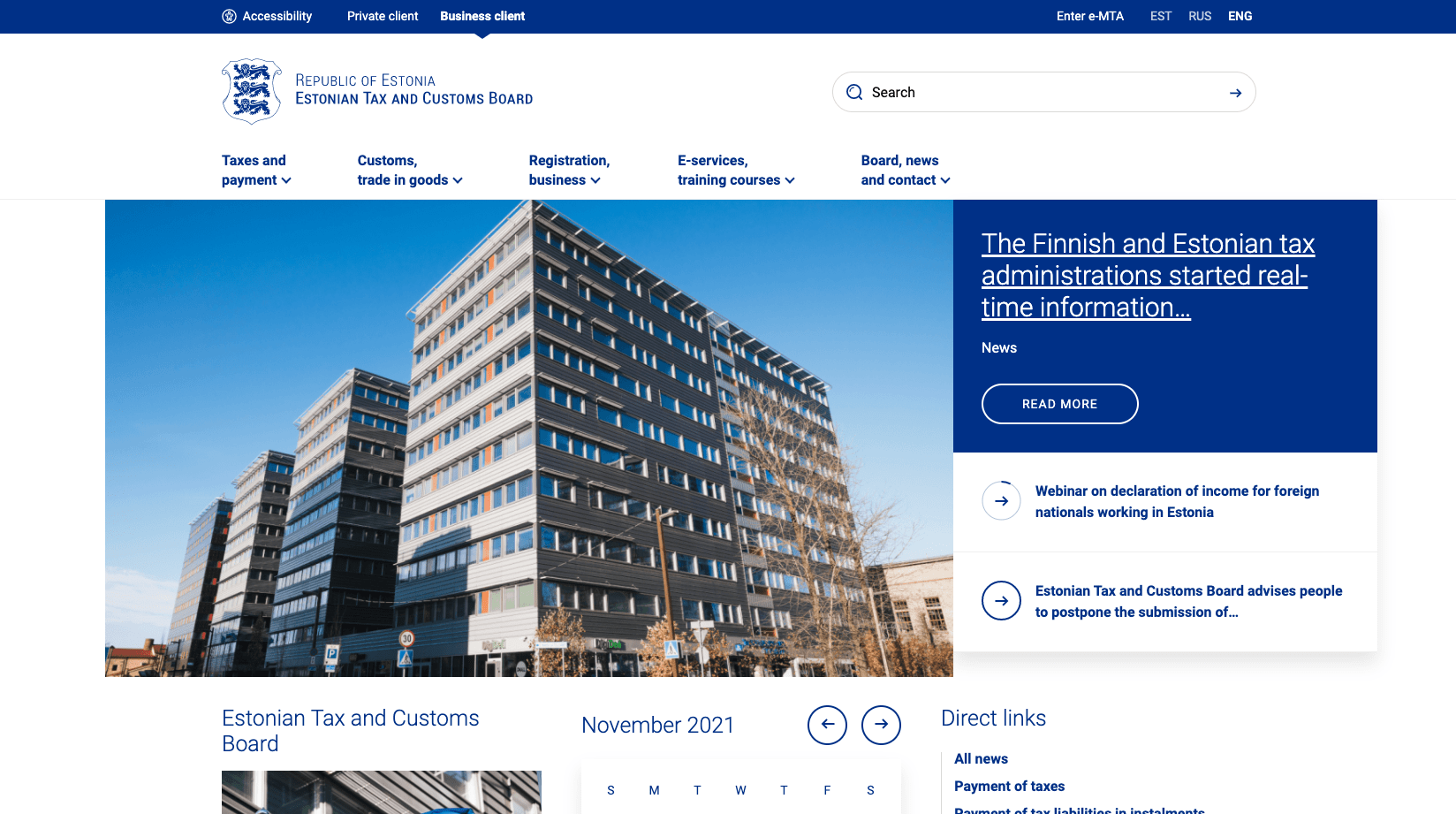1456x814 pixels.
Task: Click arrow icon beside postpone submission news
Action: pos(1001,601)
